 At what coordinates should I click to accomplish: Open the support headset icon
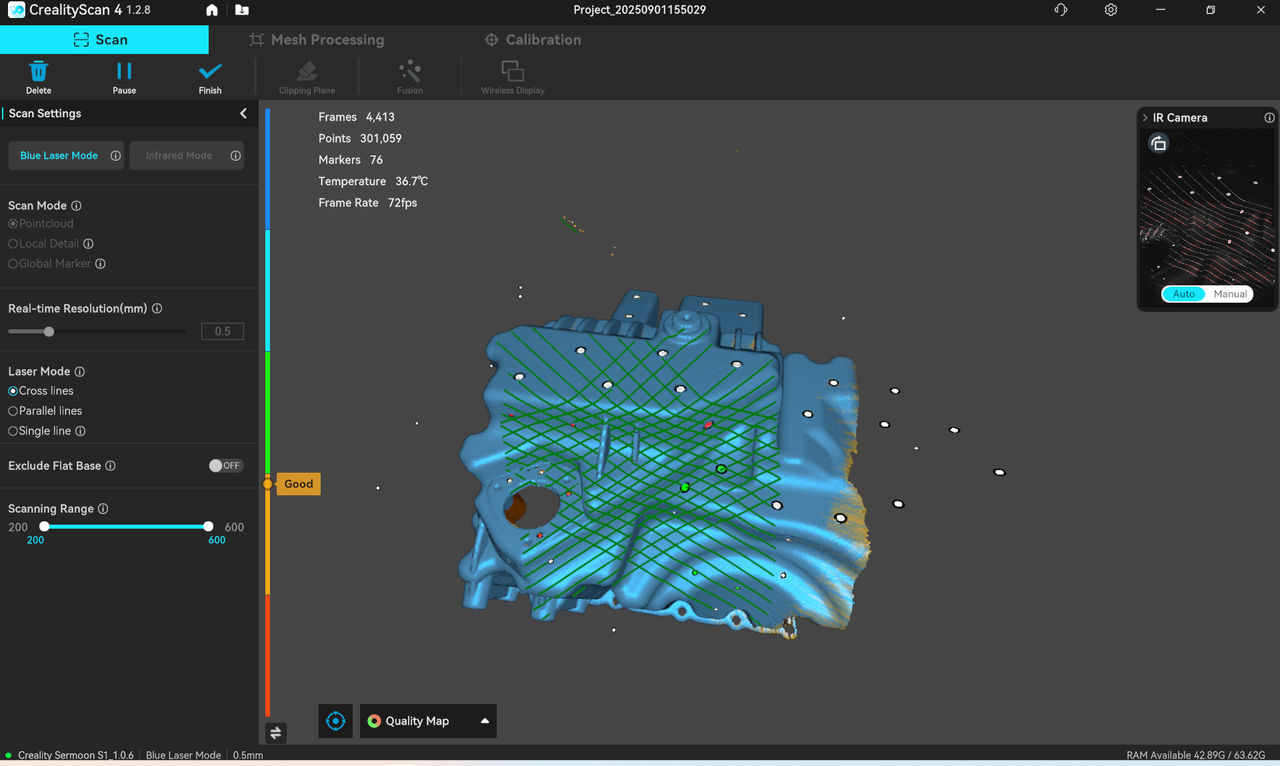[1061, 10]
